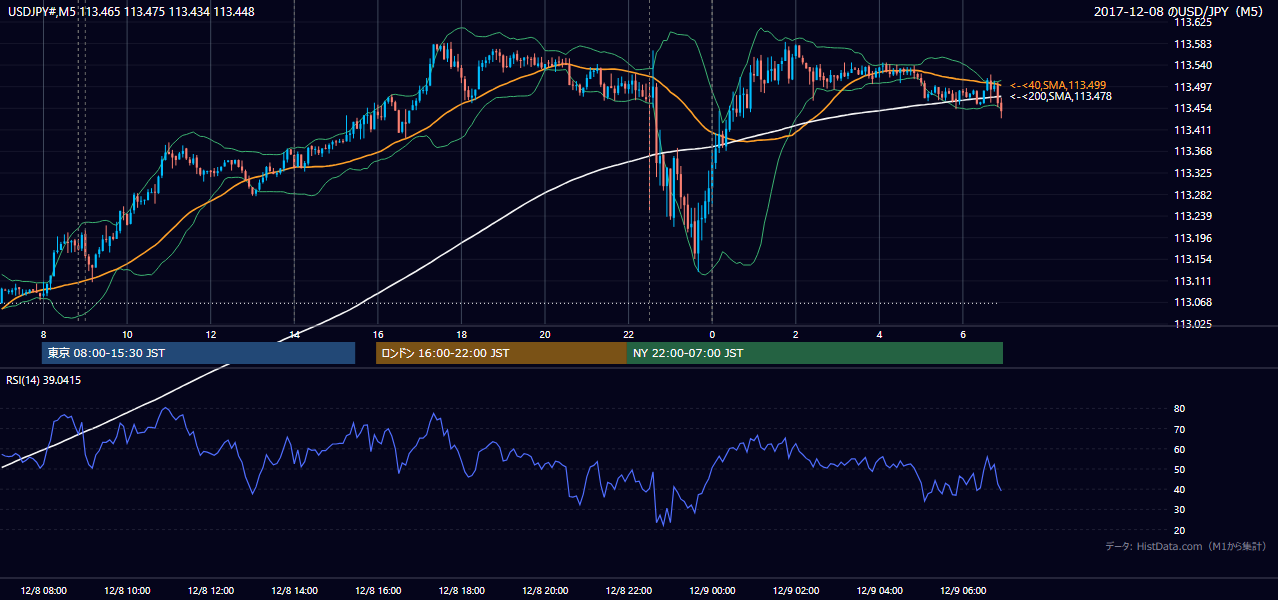Click price axis value 113.239
1278x600 pixels.
pos(1193,216)
